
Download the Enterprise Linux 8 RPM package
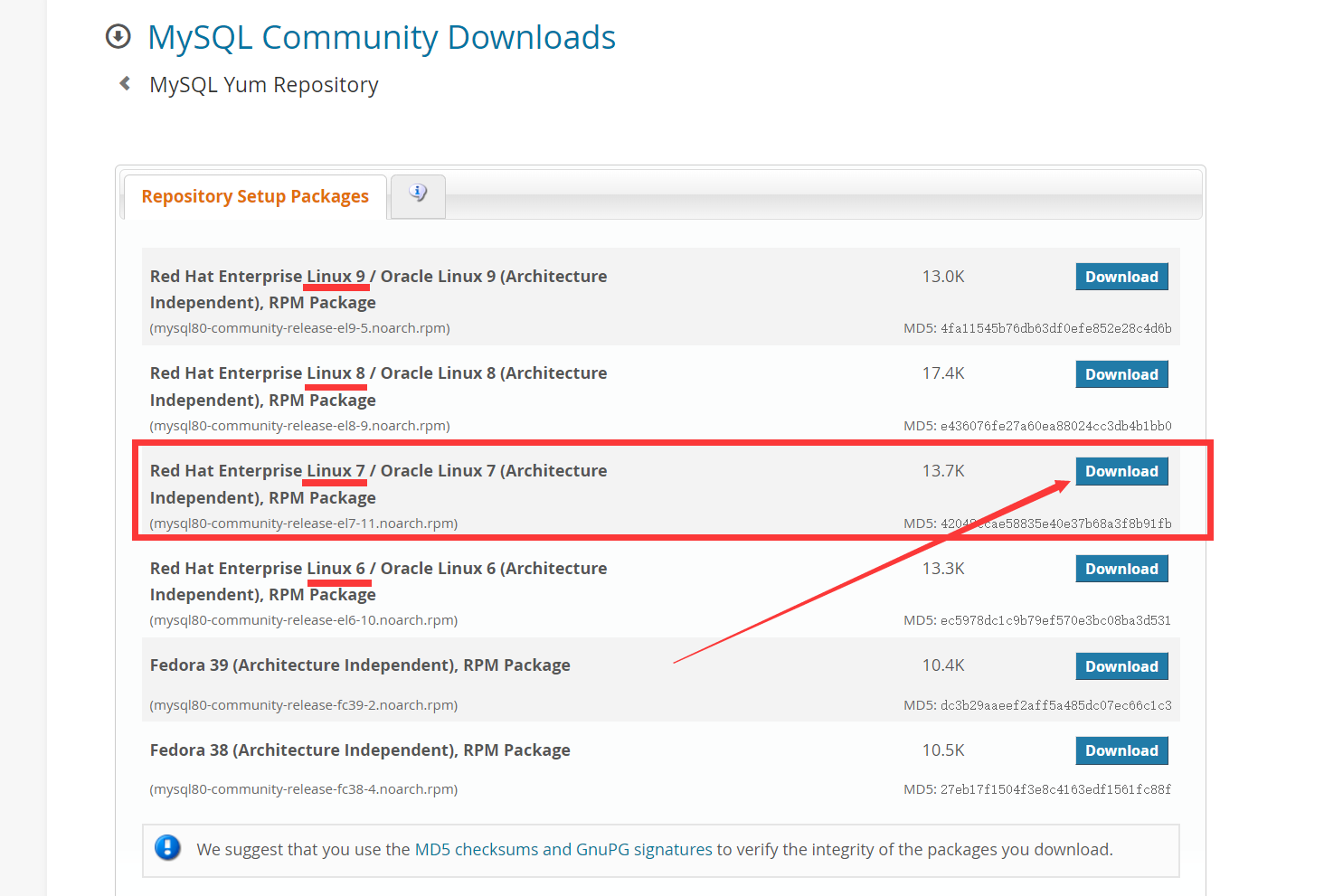[1121, 374]
